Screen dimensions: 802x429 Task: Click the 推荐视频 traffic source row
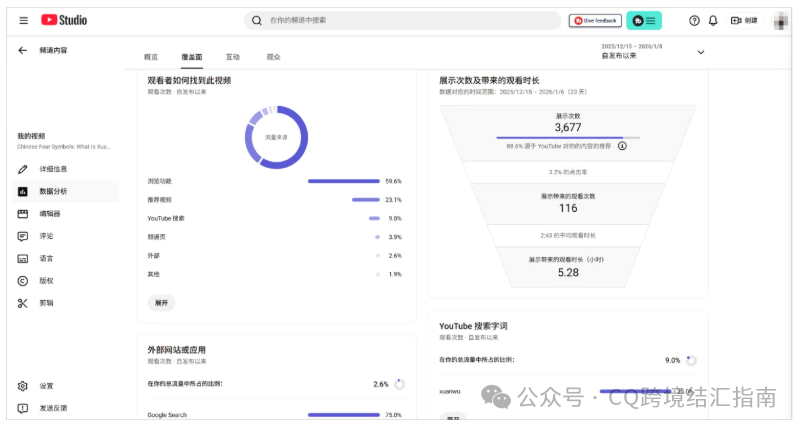tap(275, 199)
